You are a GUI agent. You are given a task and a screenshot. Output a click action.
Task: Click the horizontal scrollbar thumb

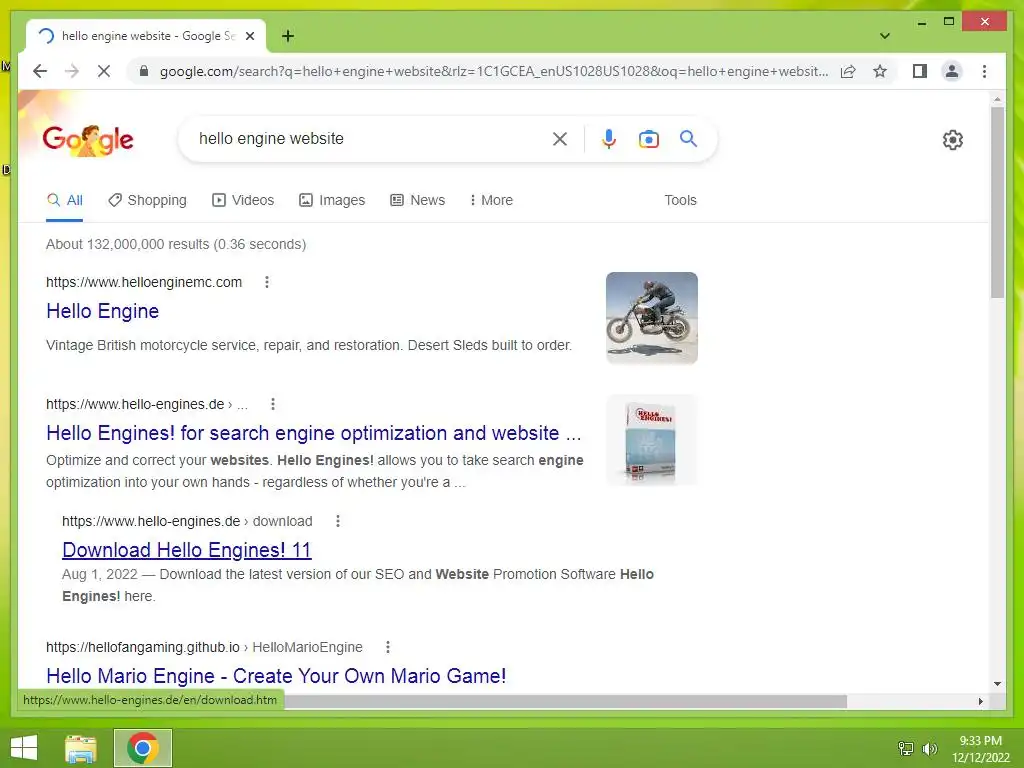(566, 701)
